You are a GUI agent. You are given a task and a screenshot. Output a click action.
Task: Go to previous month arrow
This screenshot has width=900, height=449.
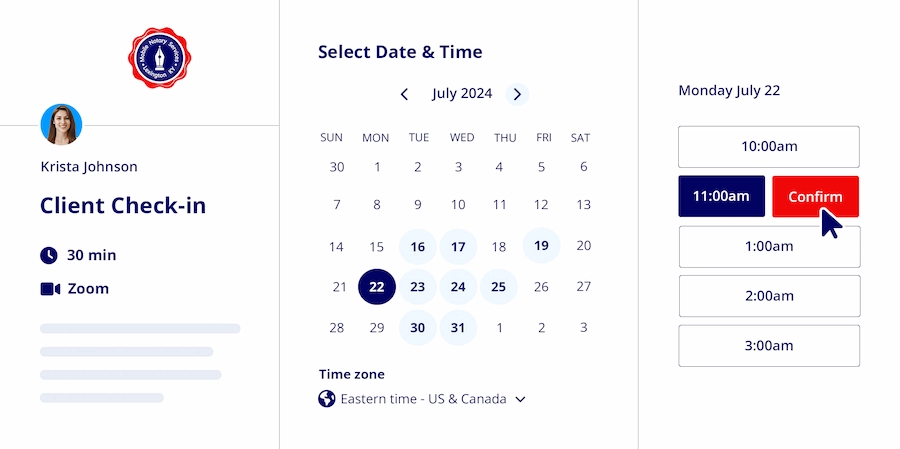click(x=404, y=94)
